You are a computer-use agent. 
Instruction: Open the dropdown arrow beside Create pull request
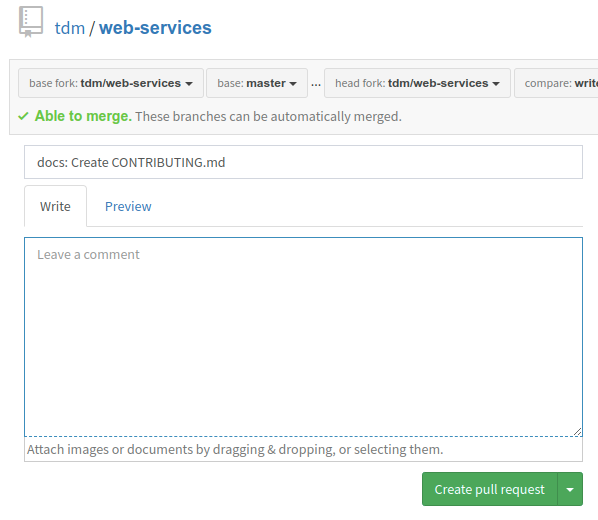(x=570, y=489)
